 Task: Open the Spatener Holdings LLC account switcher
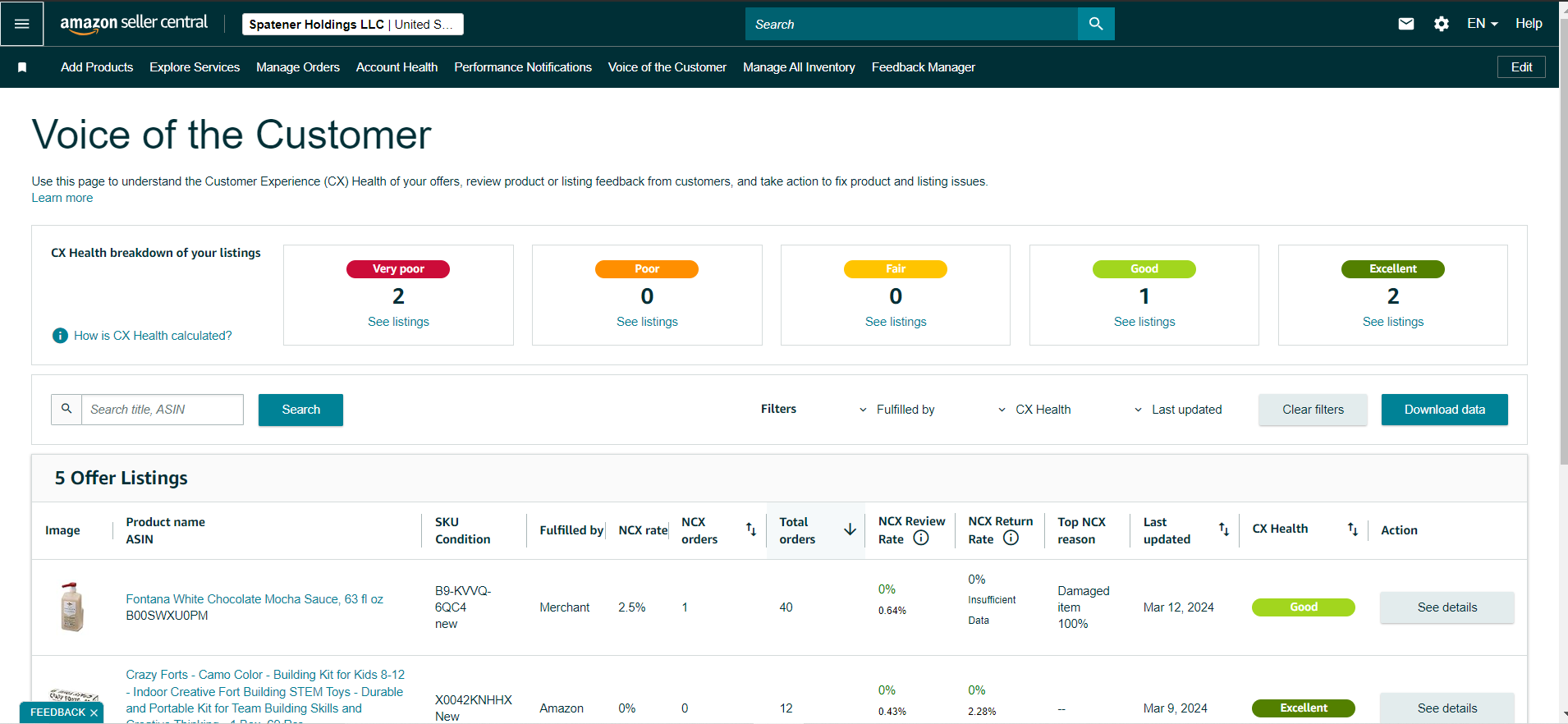[353, 25]
